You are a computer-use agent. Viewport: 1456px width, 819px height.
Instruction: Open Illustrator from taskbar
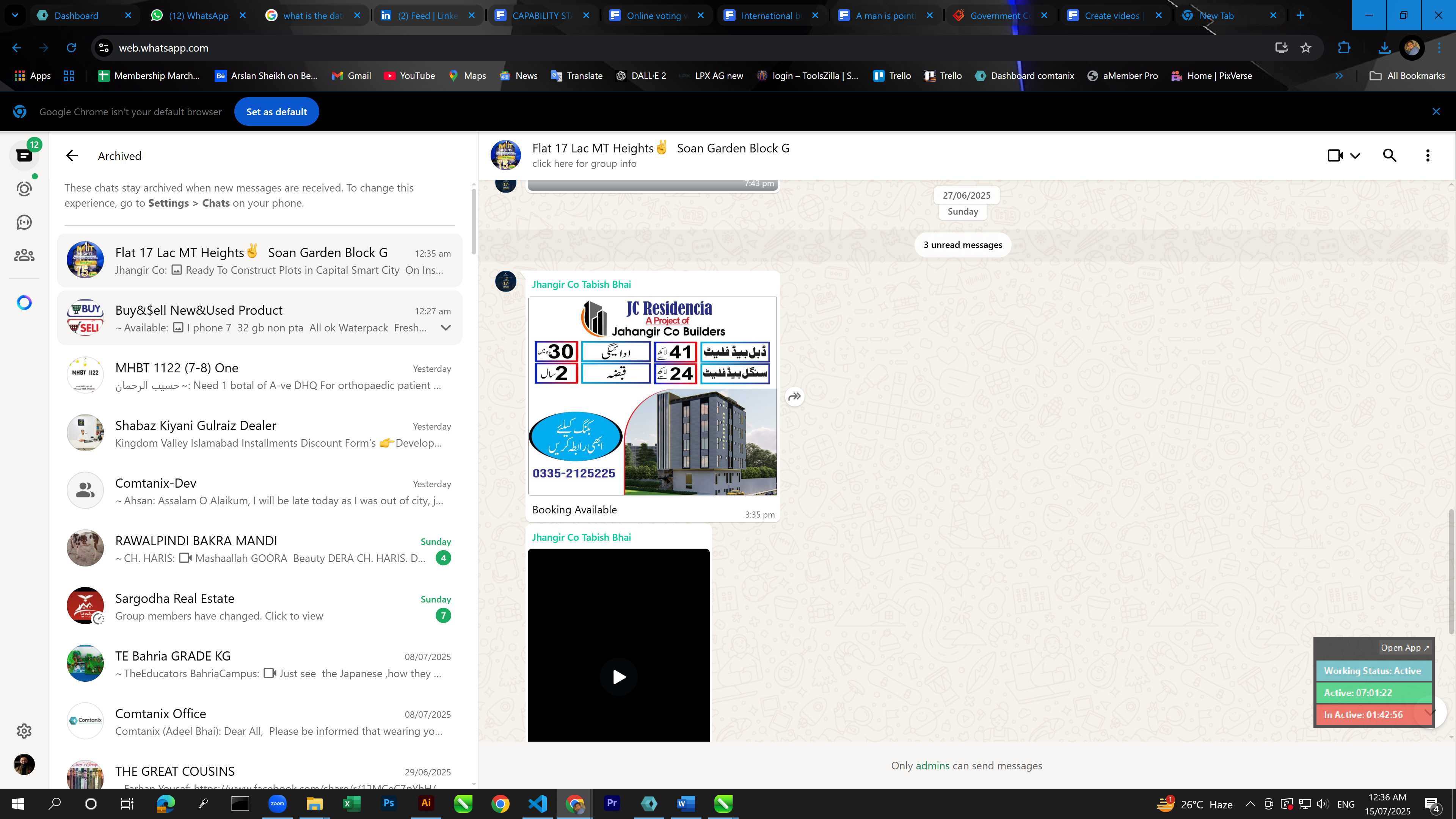click(x=425, y=803)
